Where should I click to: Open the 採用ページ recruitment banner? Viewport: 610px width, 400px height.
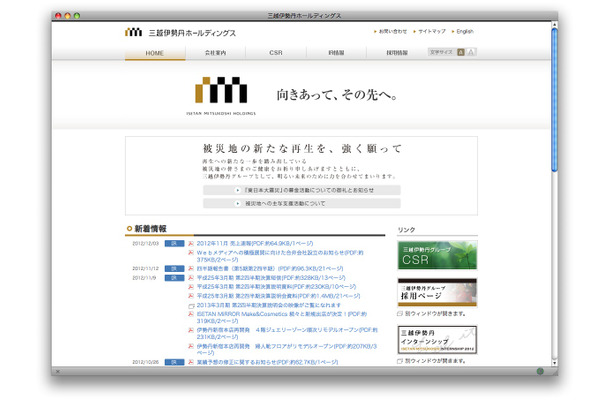tap(437, 293)
